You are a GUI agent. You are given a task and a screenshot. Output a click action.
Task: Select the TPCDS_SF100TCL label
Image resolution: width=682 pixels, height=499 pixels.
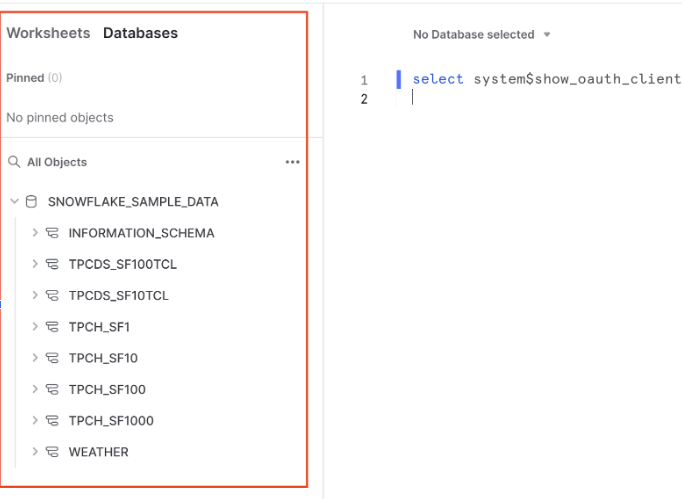[x=123, y=265]
